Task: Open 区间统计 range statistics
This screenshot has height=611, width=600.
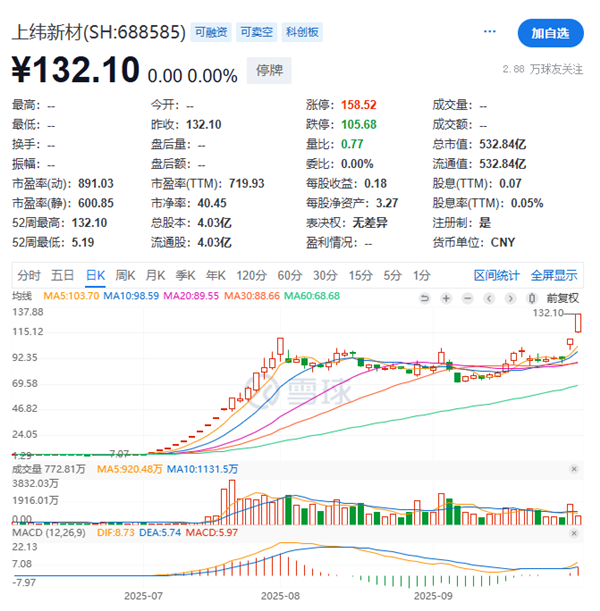Action: click(x=497, y=275)
